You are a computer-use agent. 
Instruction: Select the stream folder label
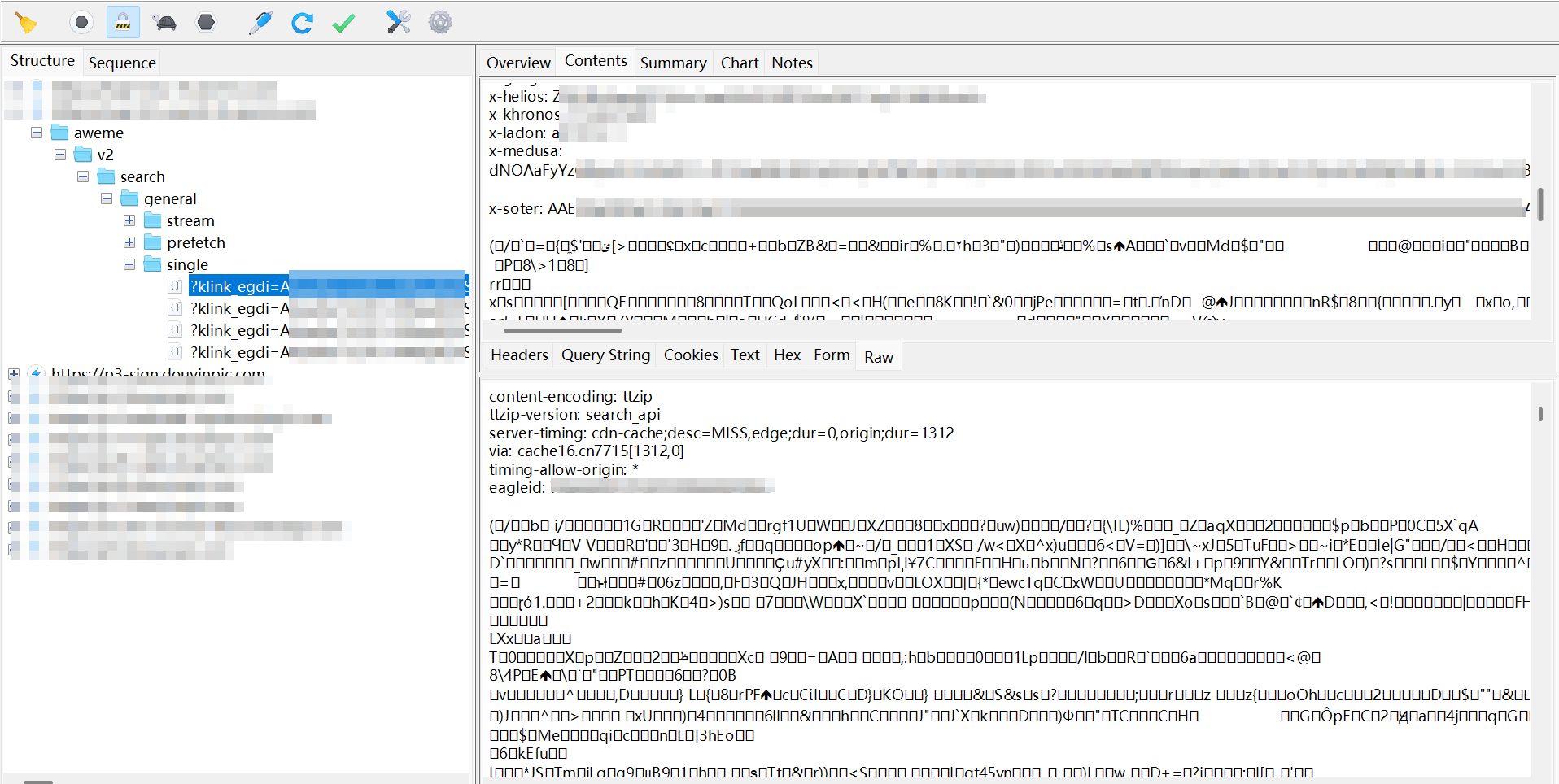point(190,220)
